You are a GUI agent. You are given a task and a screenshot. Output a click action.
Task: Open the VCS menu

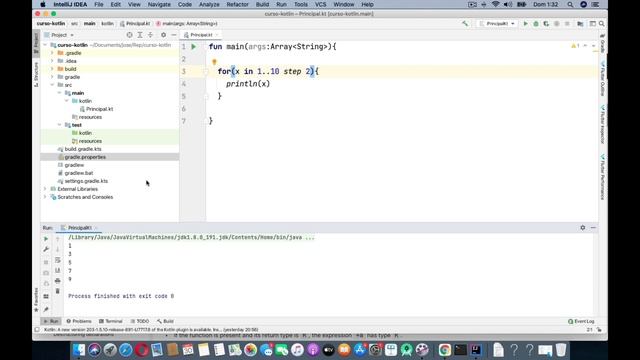[320, 4]
